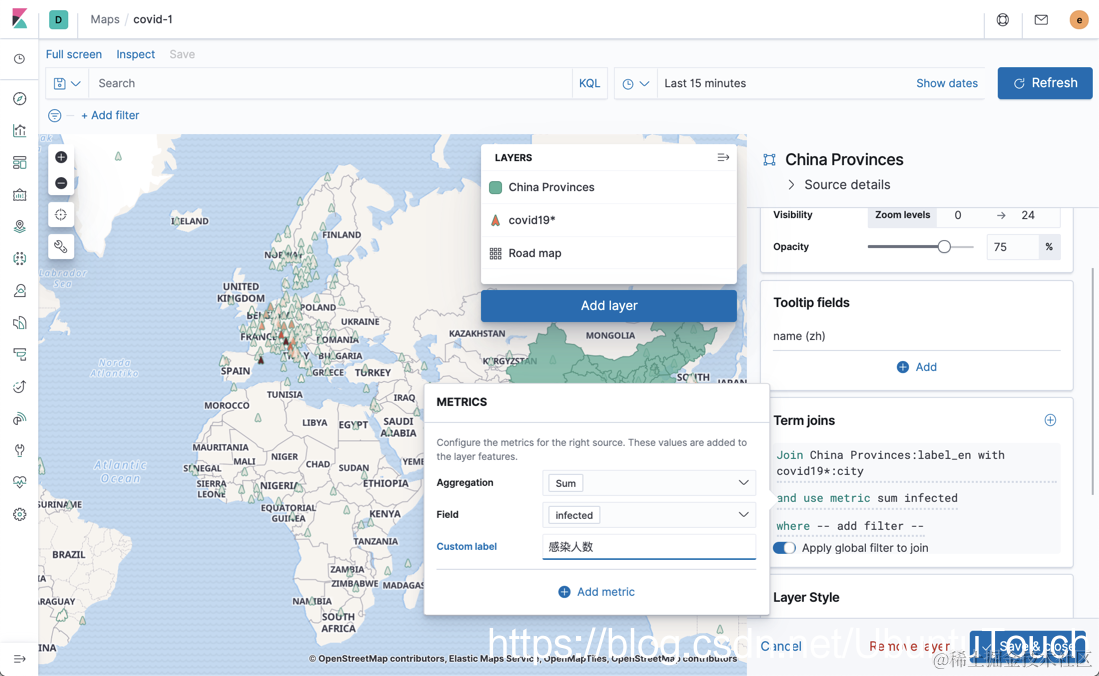Click the filter options icon
Image resolution: width=1099 pixels, height=676 pixels.
tap(54, 115)
